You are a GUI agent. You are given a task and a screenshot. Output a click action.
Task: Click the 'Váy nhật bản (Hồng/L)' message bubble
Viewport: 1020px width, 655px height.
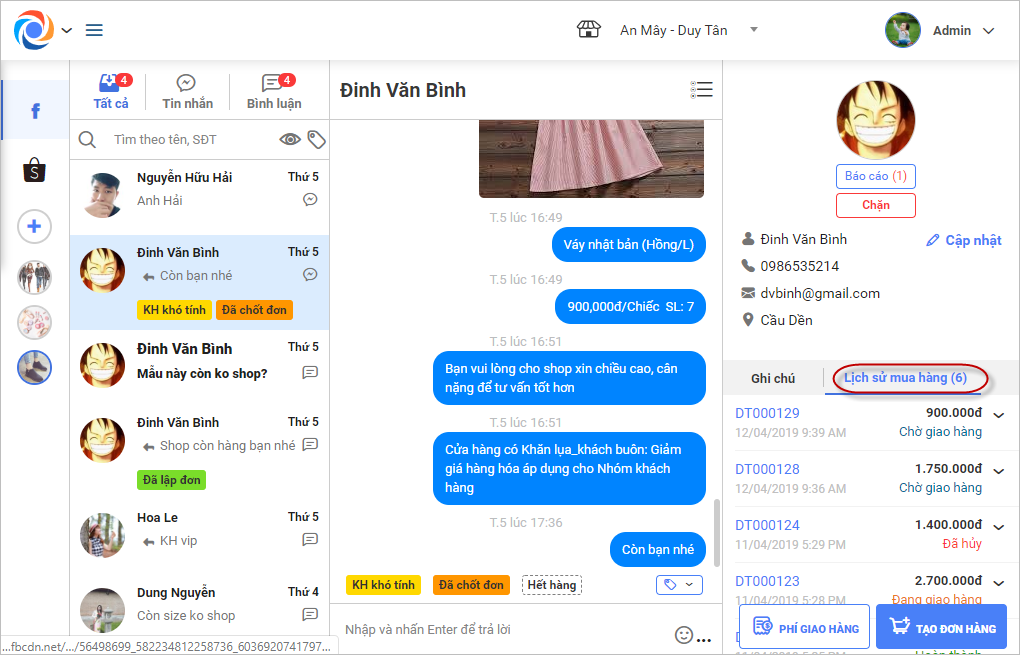pos(628,245)
